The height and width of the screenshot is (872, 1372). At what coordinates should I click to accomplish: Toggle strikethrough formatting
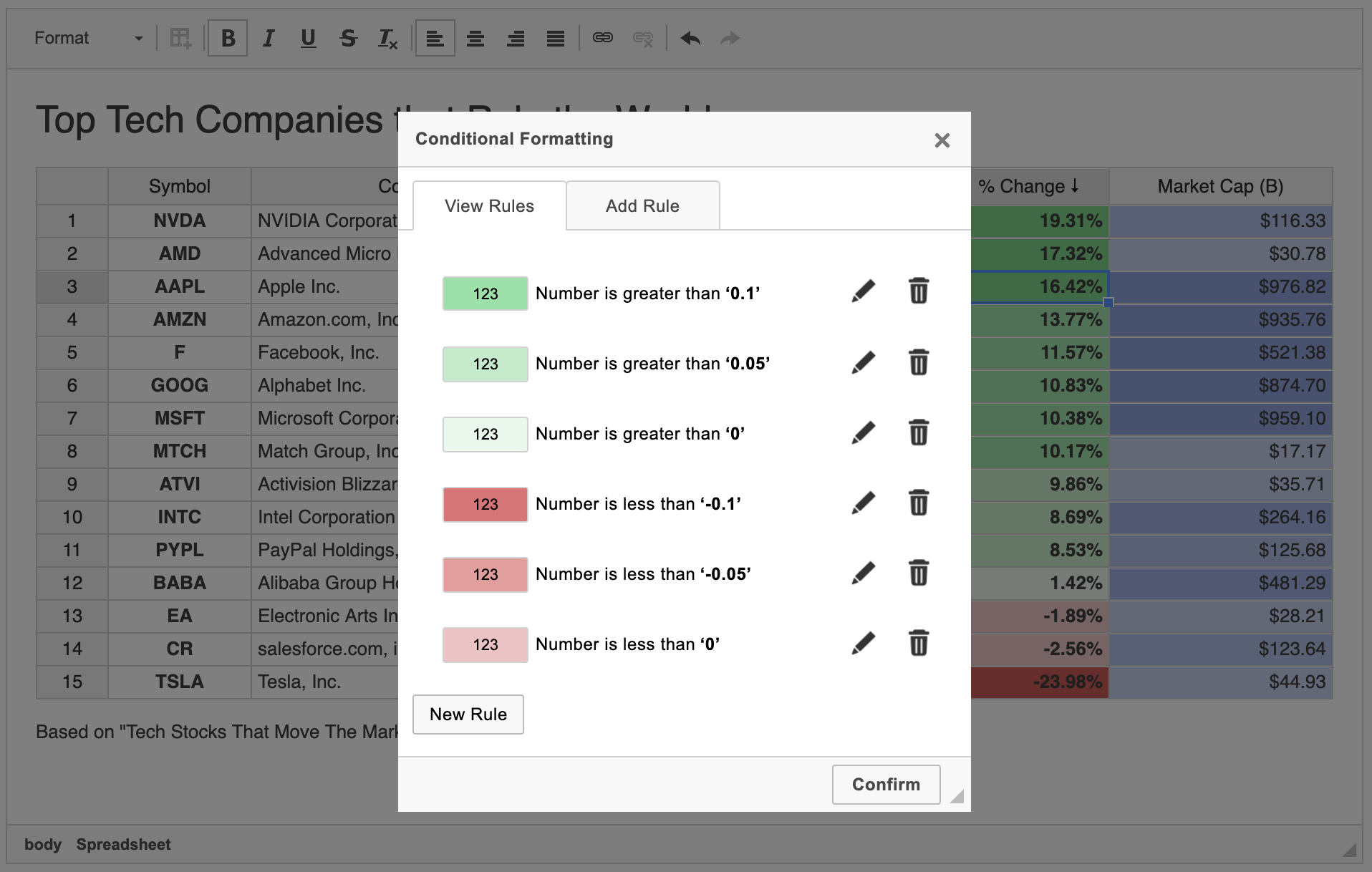click(x=348, y=38)
